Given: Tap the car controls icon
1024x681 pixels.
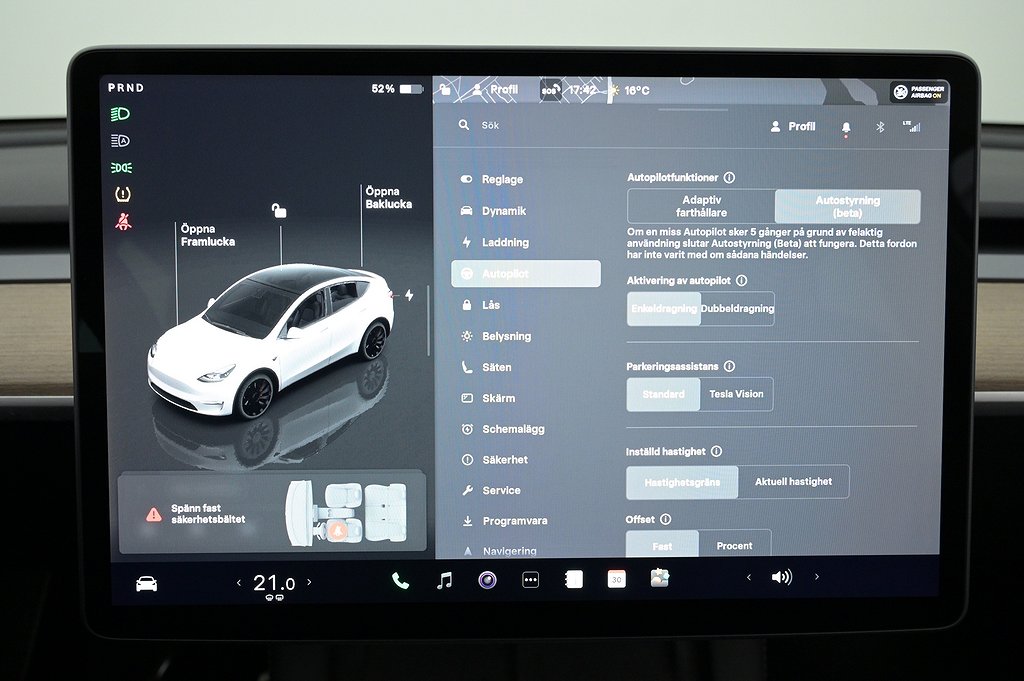Looking at the screenshot, I should 146,583.
